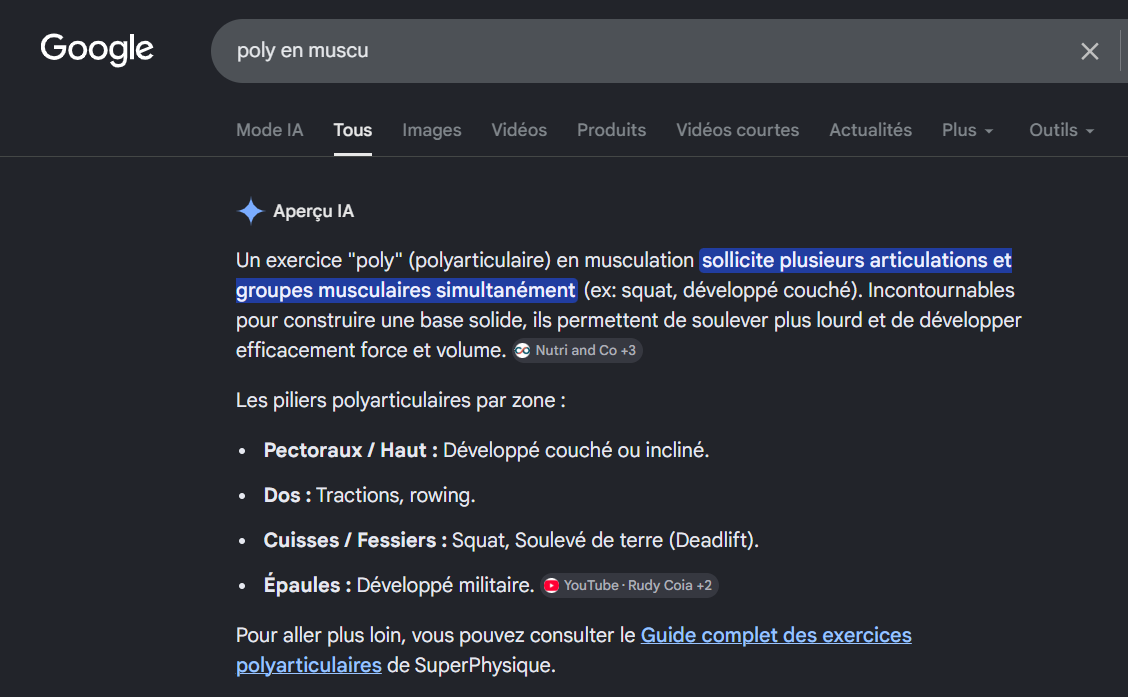Open the Outils dropdown
The width and height of the screenshot is (1128, 697).
1061,130
